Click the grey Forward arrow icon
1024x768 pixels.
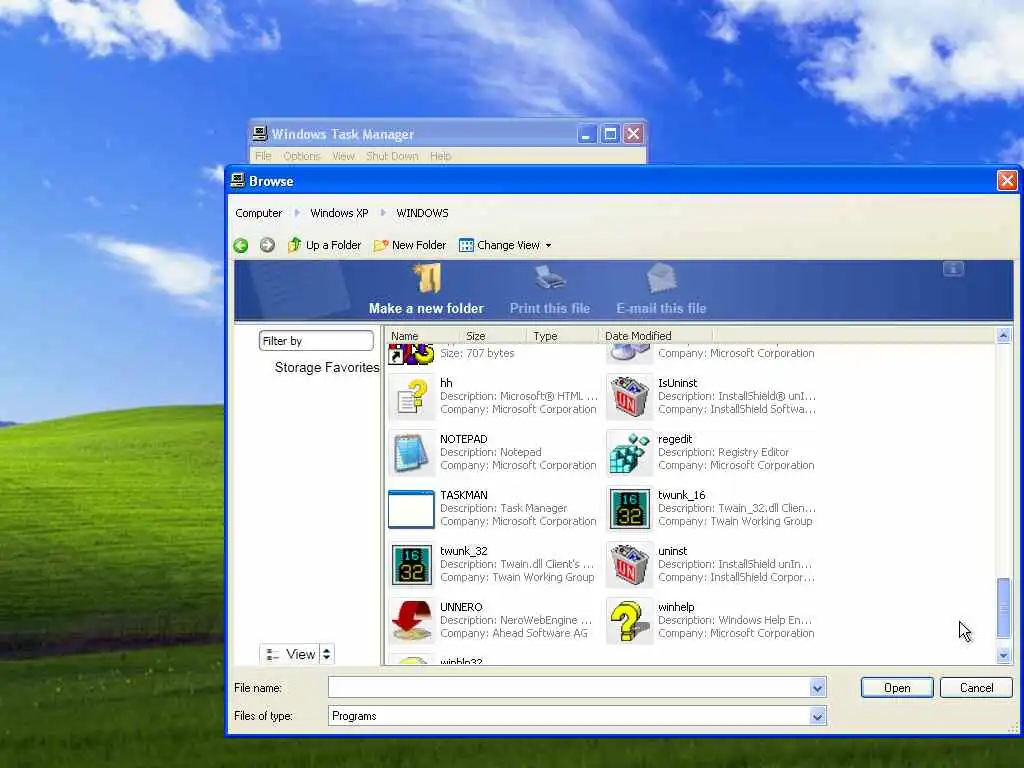(267, 245)
